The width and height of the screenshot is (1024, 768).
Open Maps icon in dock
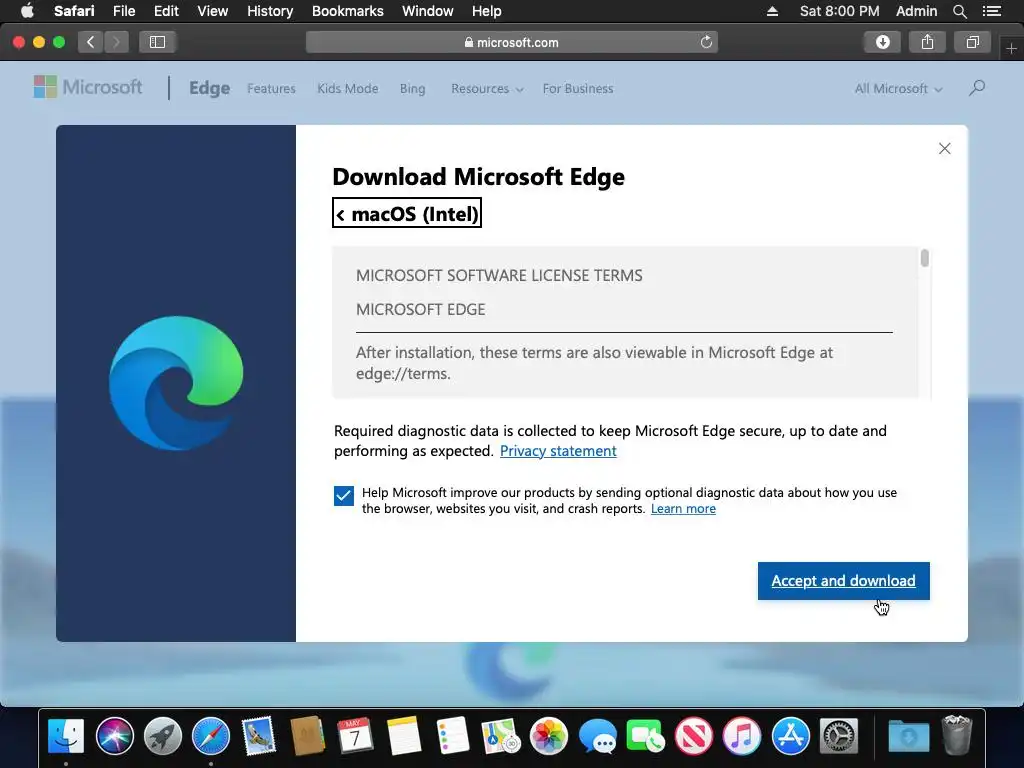point(500,735)
